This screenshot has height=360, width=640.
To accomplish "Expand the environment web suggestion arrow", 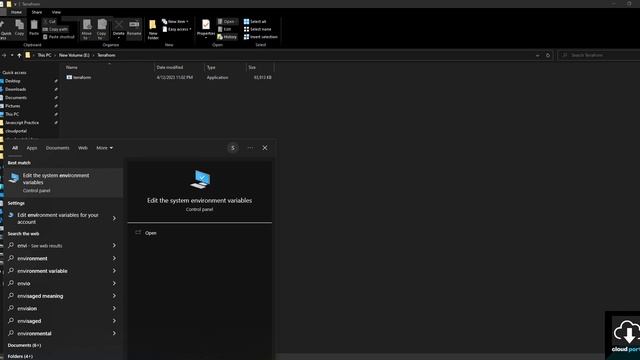I will (x=114, y=258).
